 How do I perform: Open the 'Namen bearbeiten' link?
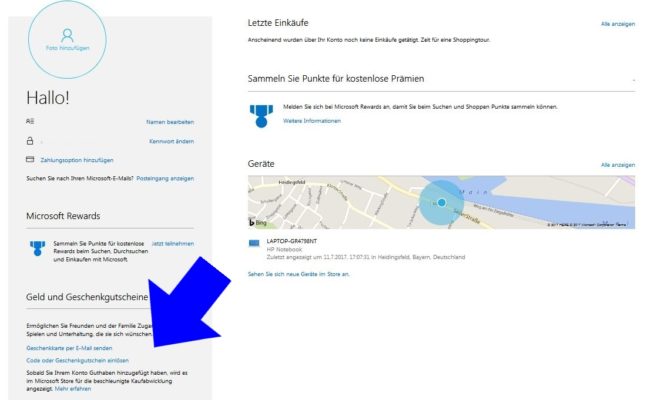click(170, 122)
